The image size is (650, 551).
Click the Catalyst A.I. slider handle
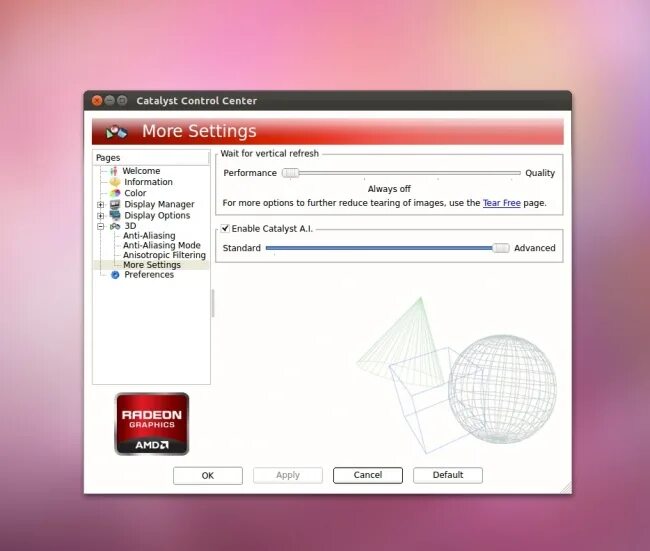coord(501,248)
